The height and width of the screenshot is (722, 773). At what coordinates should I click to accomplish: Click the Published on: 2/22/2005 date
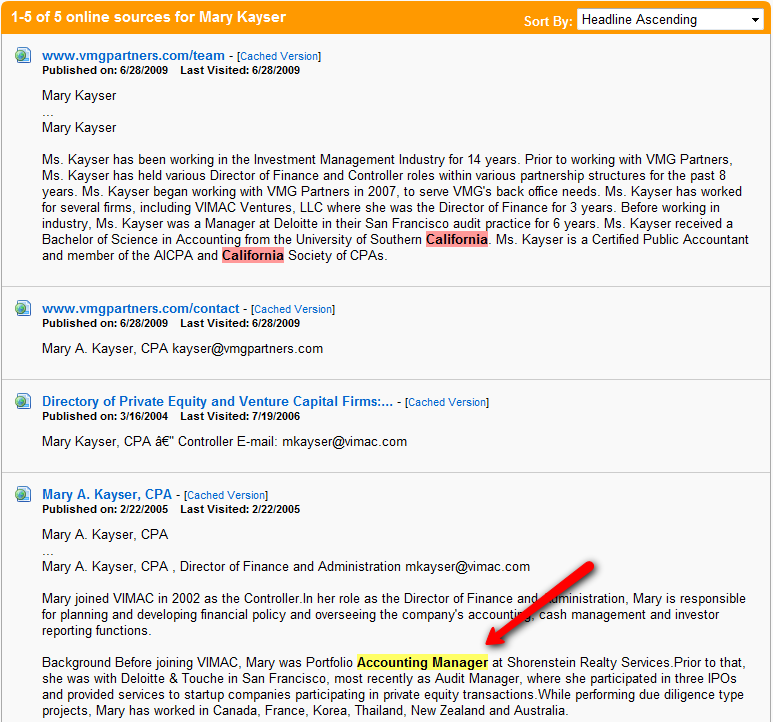pyautogui.click(x=105, y=509)
